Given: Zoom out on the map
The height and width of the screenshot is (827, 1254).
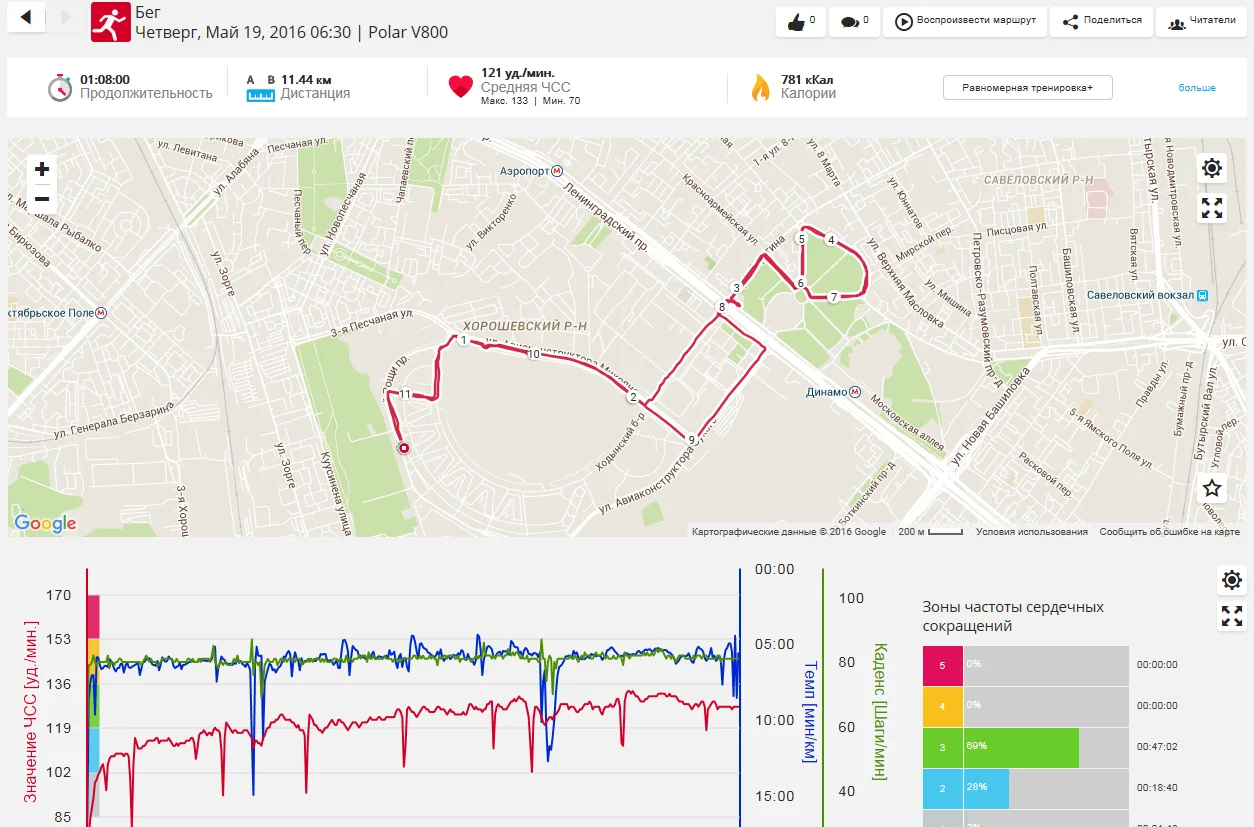Looking at the screenshot, I should tap(42, 199).
